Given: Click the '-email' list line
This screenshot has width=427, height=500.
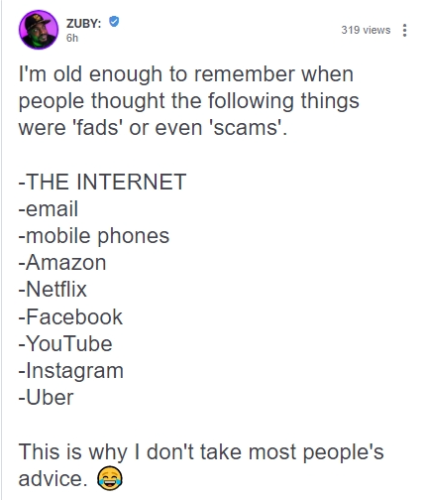Looking at the screenshot, I should [x=48, y=209].
